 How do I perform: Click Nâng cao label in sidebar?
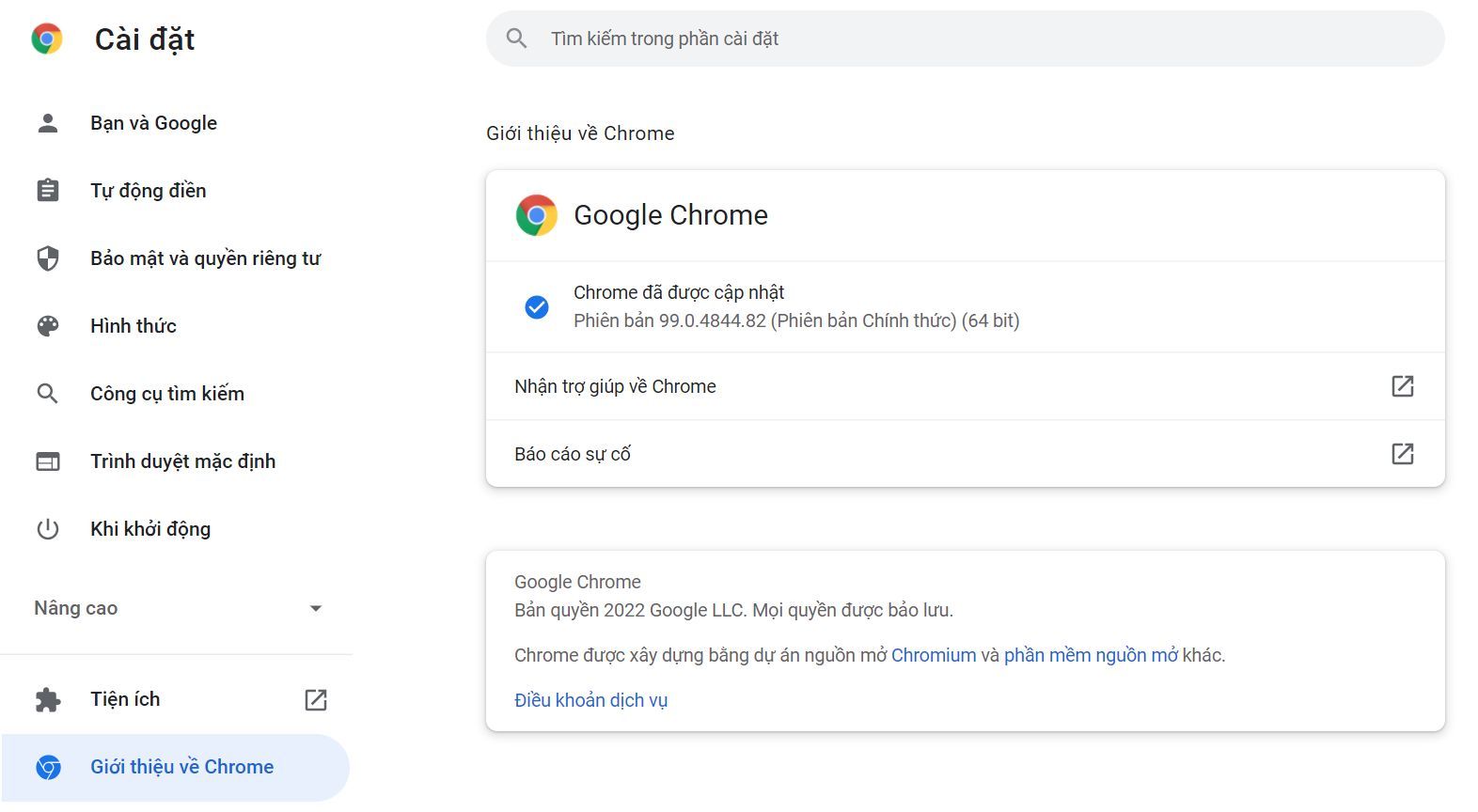coord(76,608)
